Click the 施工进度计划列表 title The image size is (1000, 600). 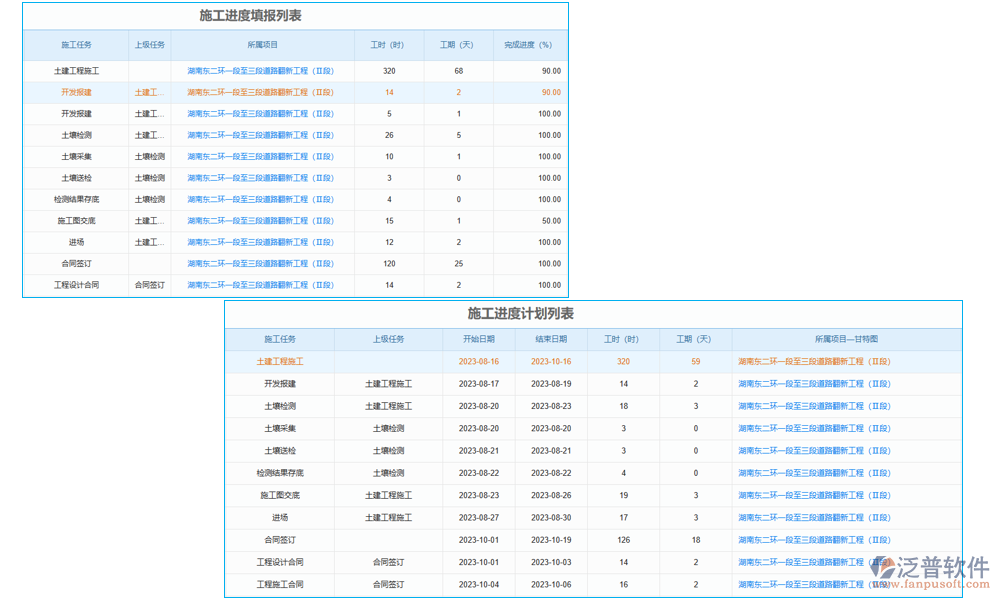pos(520,314)
